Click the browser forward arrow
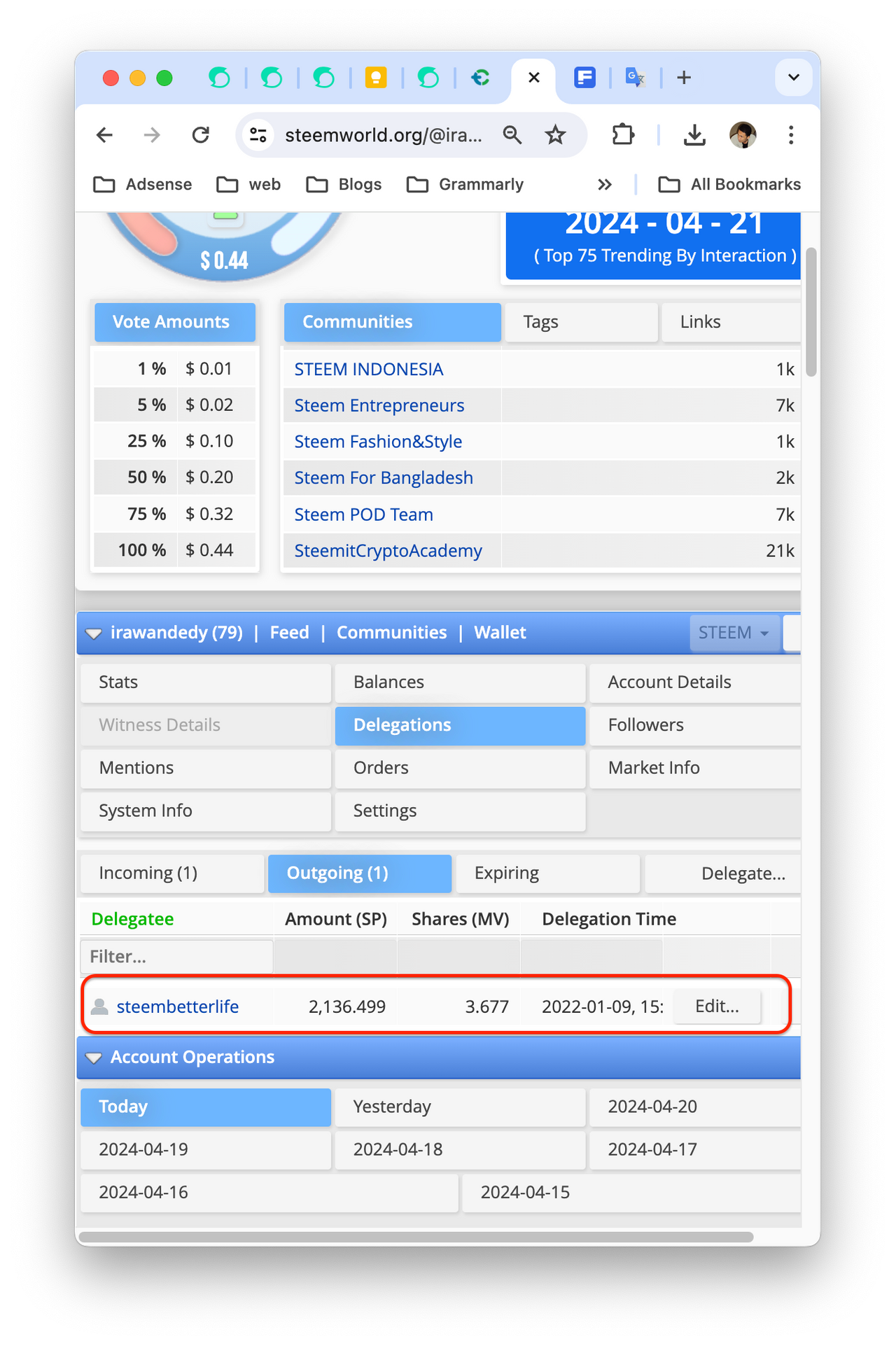This screenshot has width=896, height=1346. 152,134
